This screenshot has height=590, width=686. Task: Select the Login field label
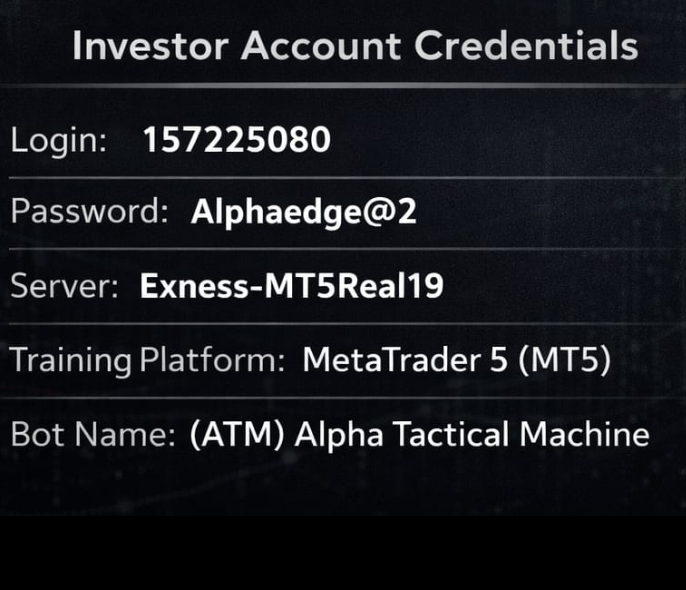(59, 140)
